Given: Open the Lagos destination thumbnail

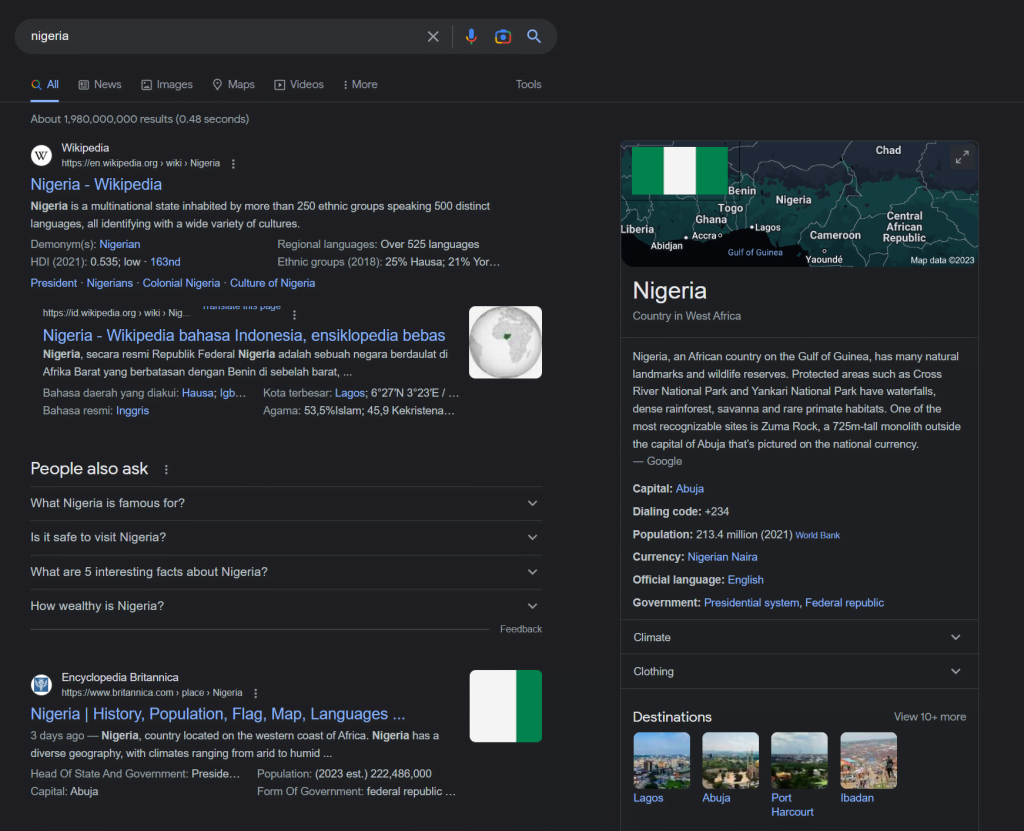Looking at the screenshot, I should pos(661,760).
